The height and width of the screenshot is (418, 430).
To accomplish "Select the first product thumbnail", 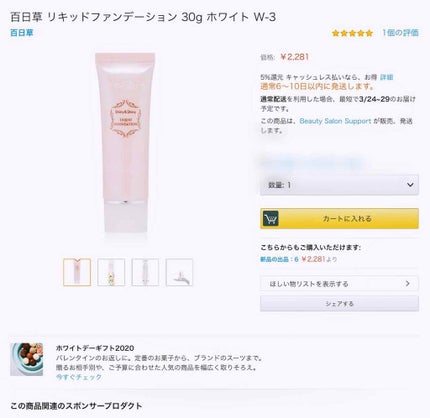I will point(77,272).
